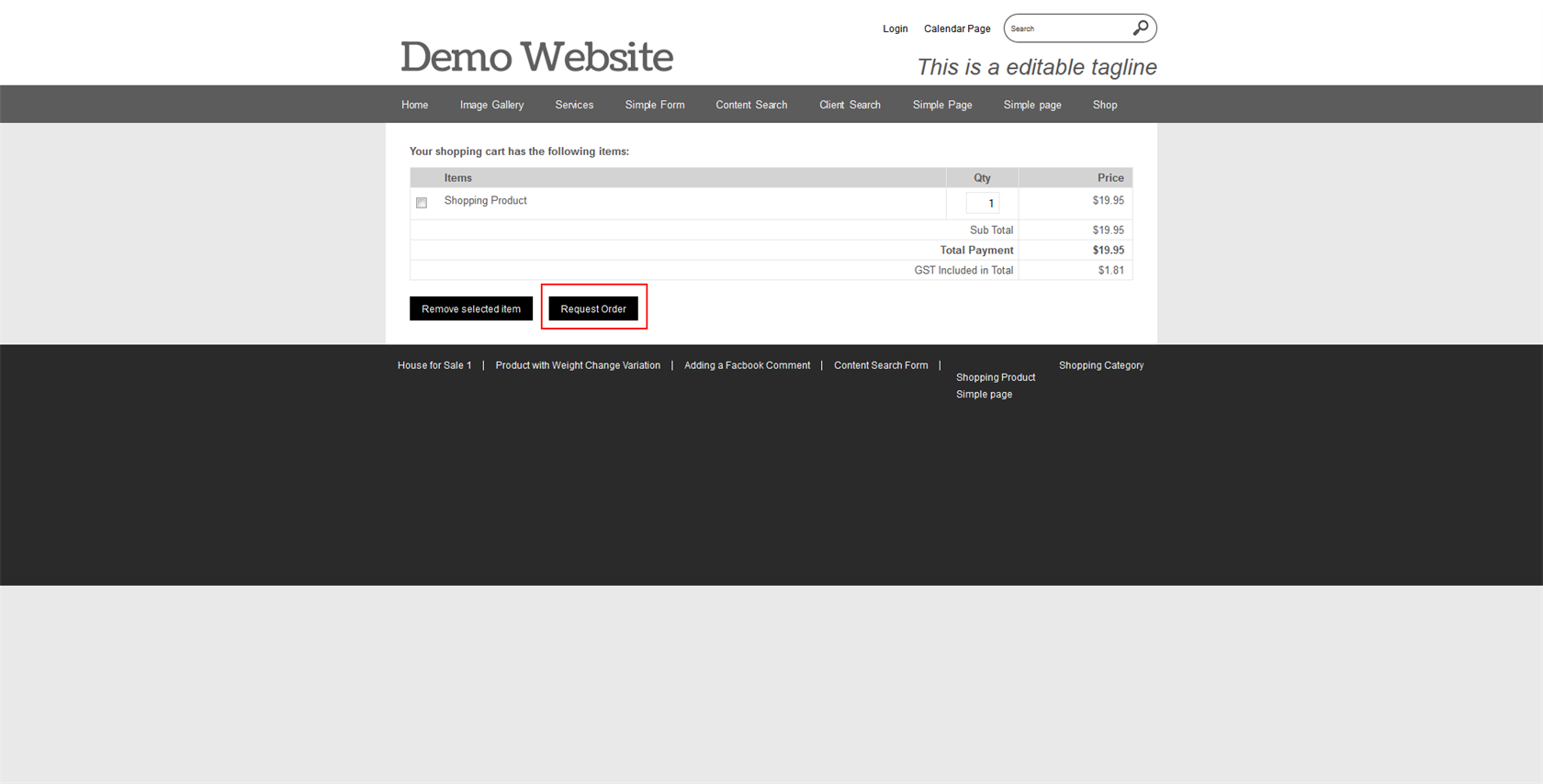
Task: Open Product with Weight Change Variation link
Action: (578, 365)
